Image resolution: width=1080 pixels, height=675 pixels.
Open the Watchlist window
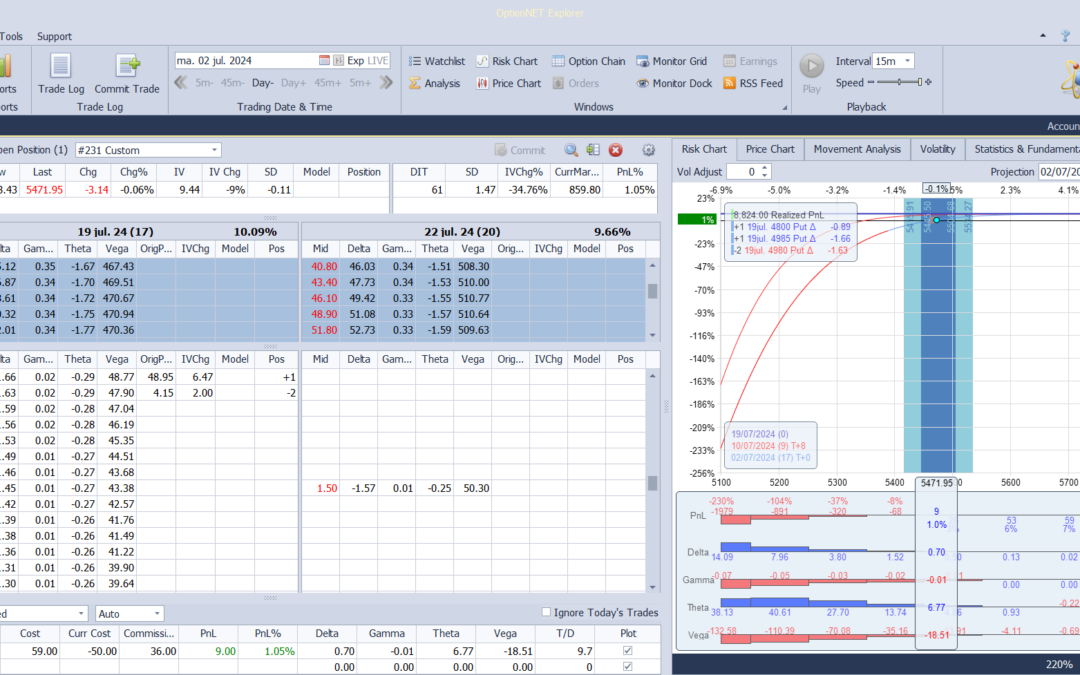coord(437,61)
